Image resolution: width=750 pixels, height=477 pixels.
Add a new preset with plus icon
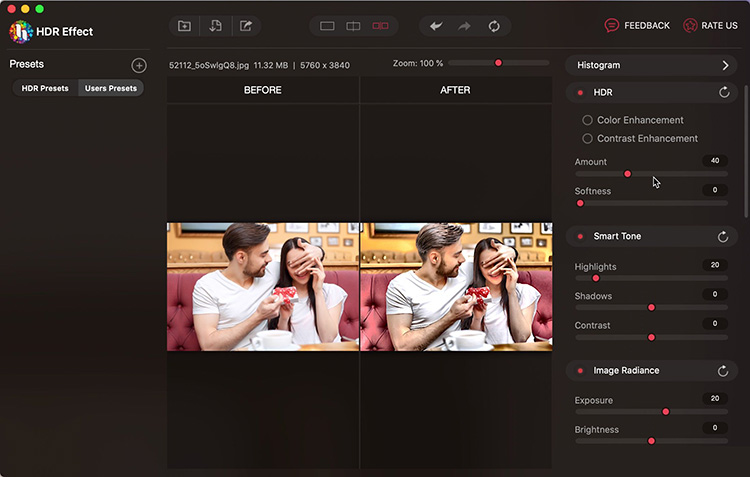(139, 65)
